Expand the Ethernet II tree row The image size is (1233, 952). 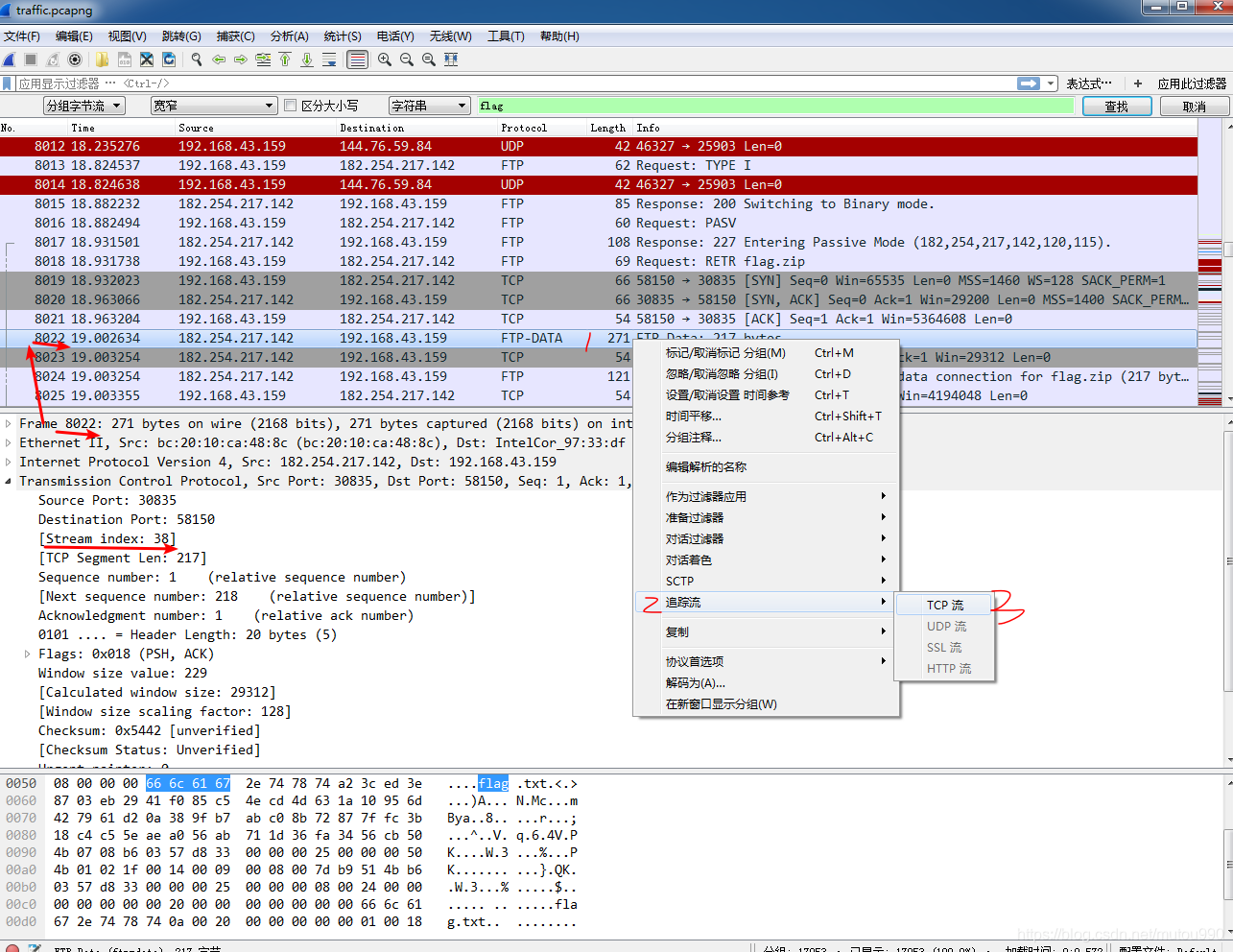pyautogui.click(x=9, y=442)
